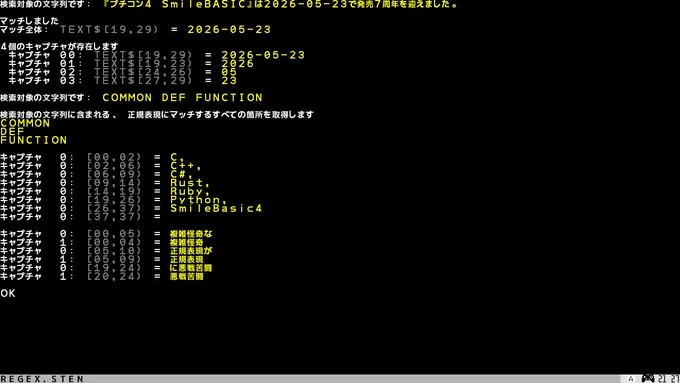Click the 2026-05-23 value in the マッチ全体 row
The height and width of the screenshot is (383, 680).
coord(229,29)
